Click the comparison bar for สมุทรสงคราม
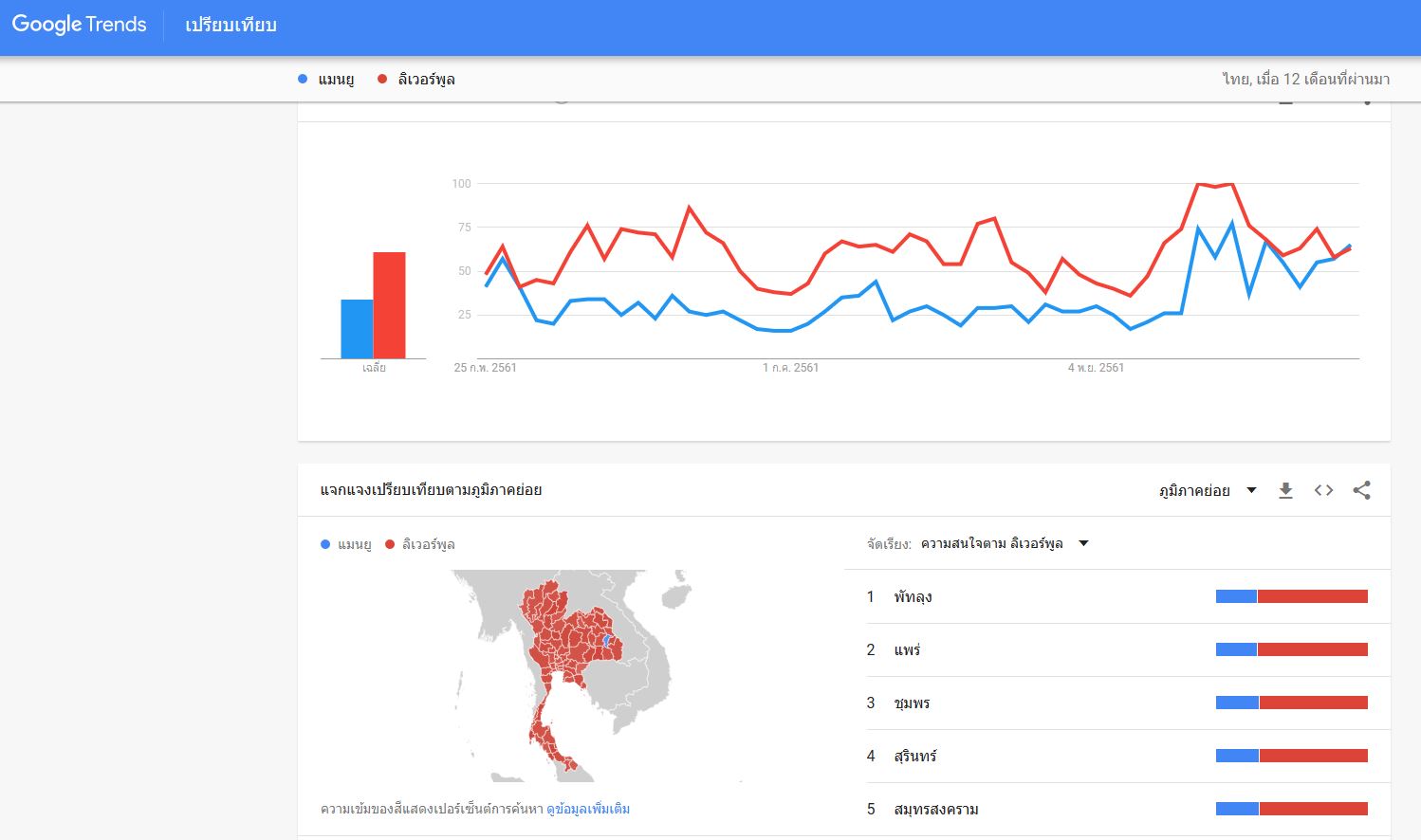Viewport: 1421px width, 840px height. point(1292,809)
